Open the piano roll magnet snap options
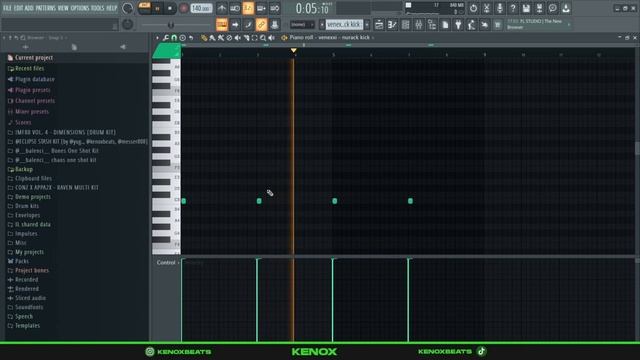The image size is (640, 360). (174, 38)
